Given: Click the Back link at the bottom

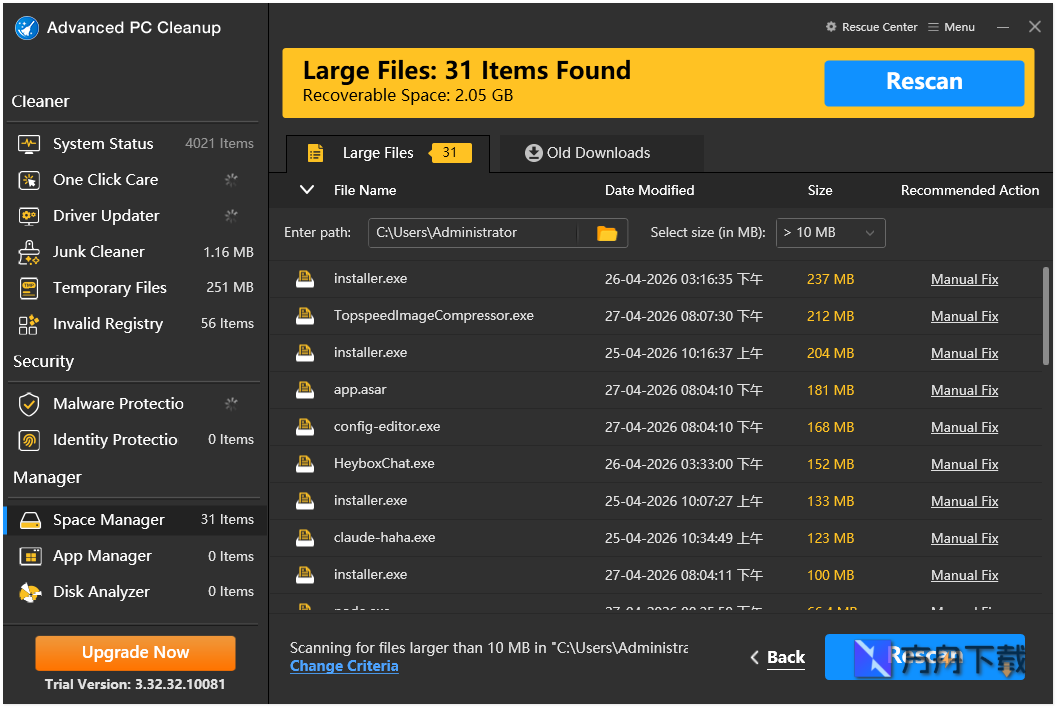Looking at the screenshot, I should tap(778, 657).
